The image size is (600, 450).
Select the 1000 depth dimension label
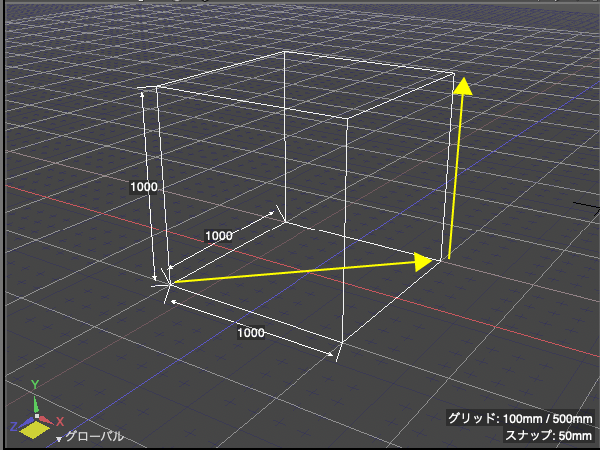[218, 236]
